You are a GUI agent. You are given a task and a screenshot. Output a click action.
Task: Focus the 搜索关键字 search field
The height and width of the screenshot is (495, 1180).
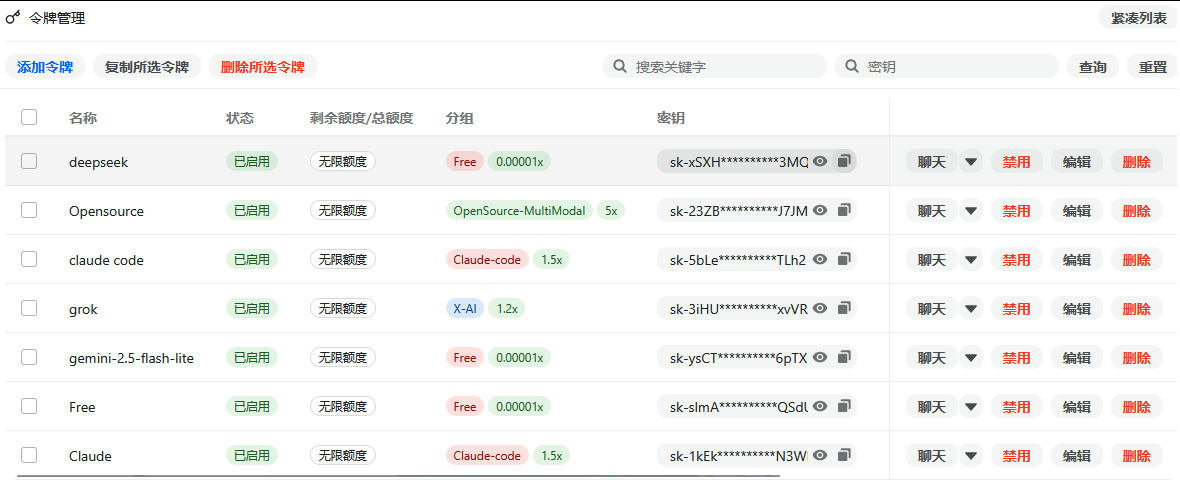point(715,66)
